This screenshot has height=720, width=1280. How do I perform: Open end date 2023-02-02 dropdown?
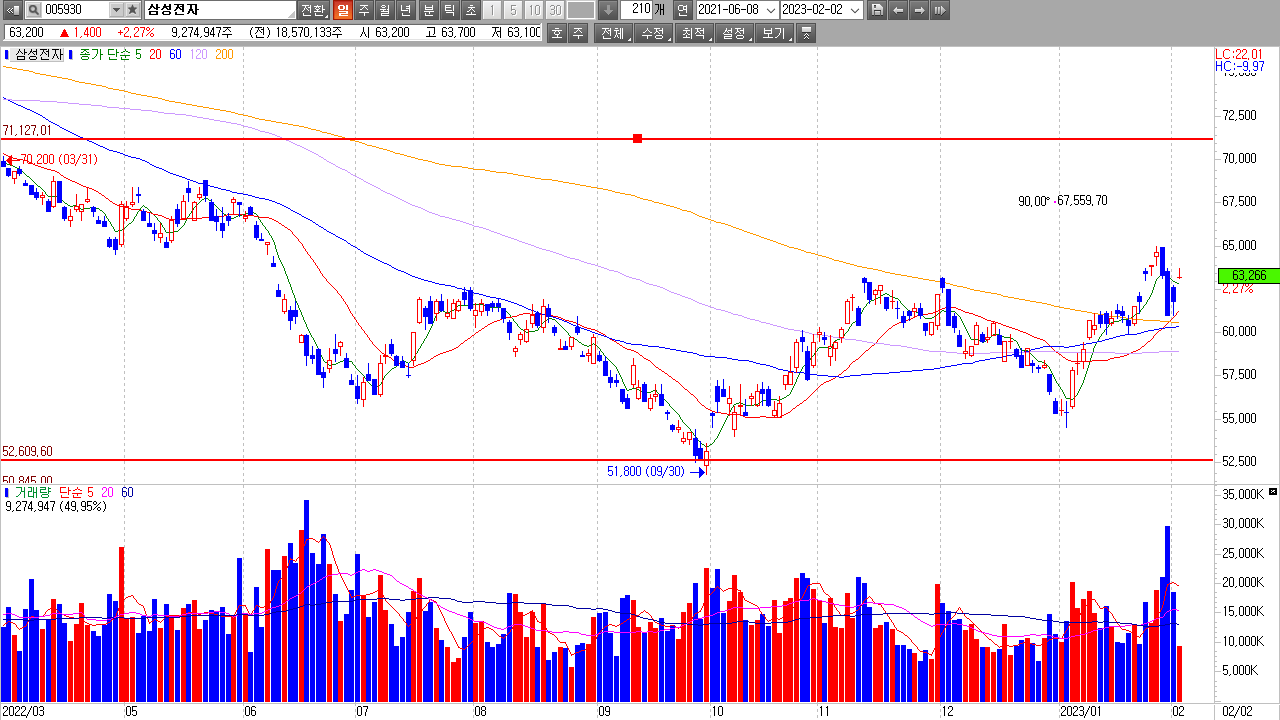(x=855, y=10)
